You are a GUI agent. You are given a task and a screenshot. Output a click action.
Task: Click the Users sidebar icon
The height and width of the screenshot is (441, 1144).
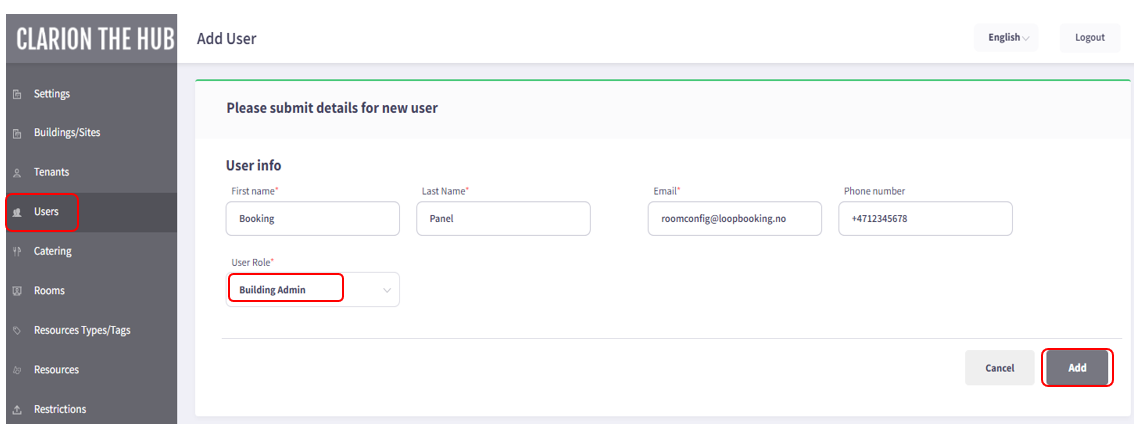click(17, 212)
